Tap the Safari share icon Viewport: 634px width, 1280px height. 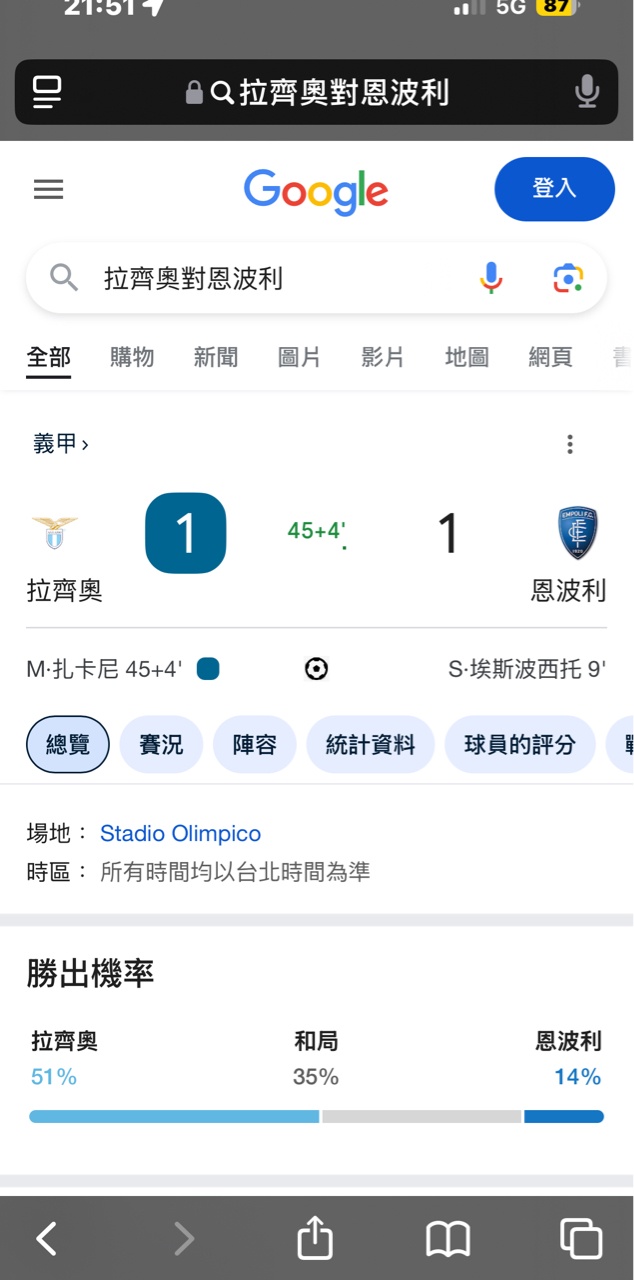click(x=315, y=1239)
